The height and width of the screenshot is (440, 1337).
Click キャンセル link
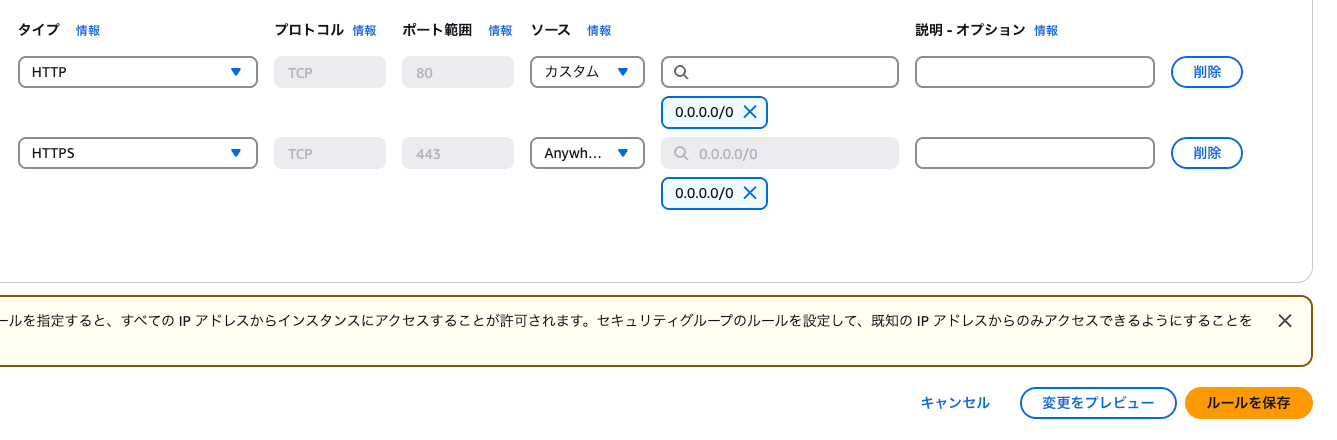click(x=955, y=403)
